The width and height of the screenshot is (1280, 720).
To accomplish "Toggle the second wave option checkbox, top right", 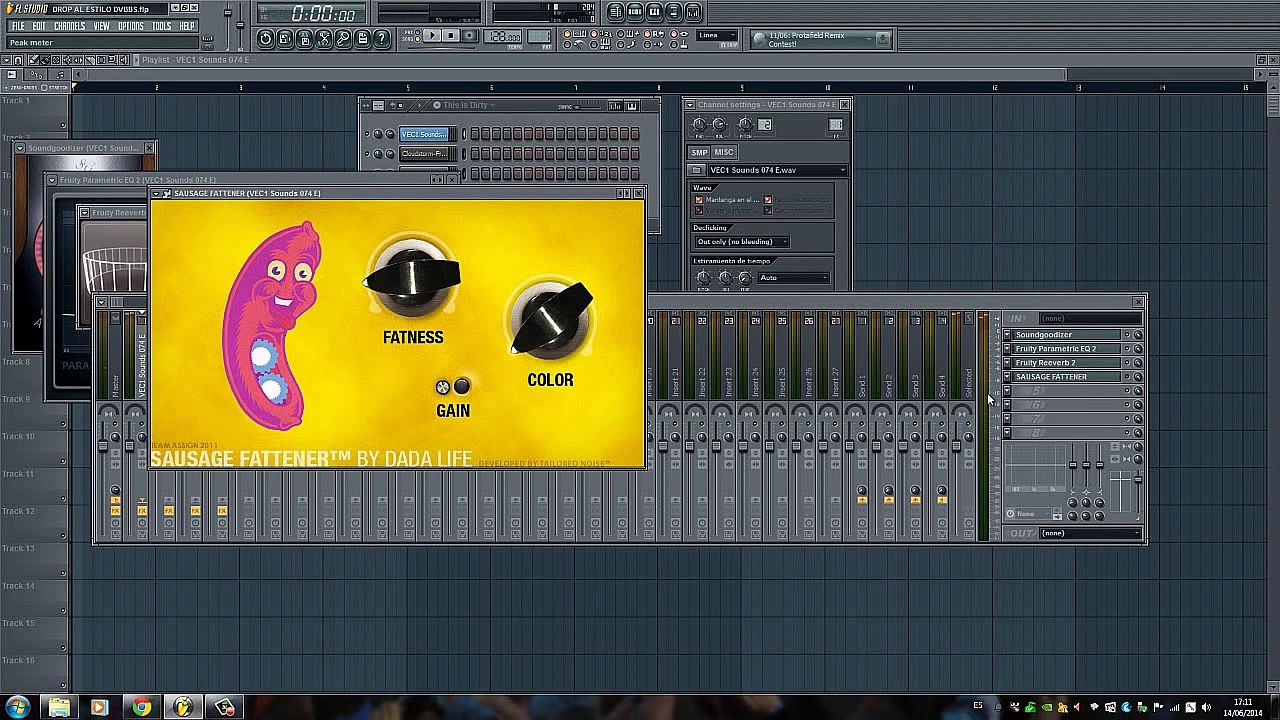I will pos(768,200).
